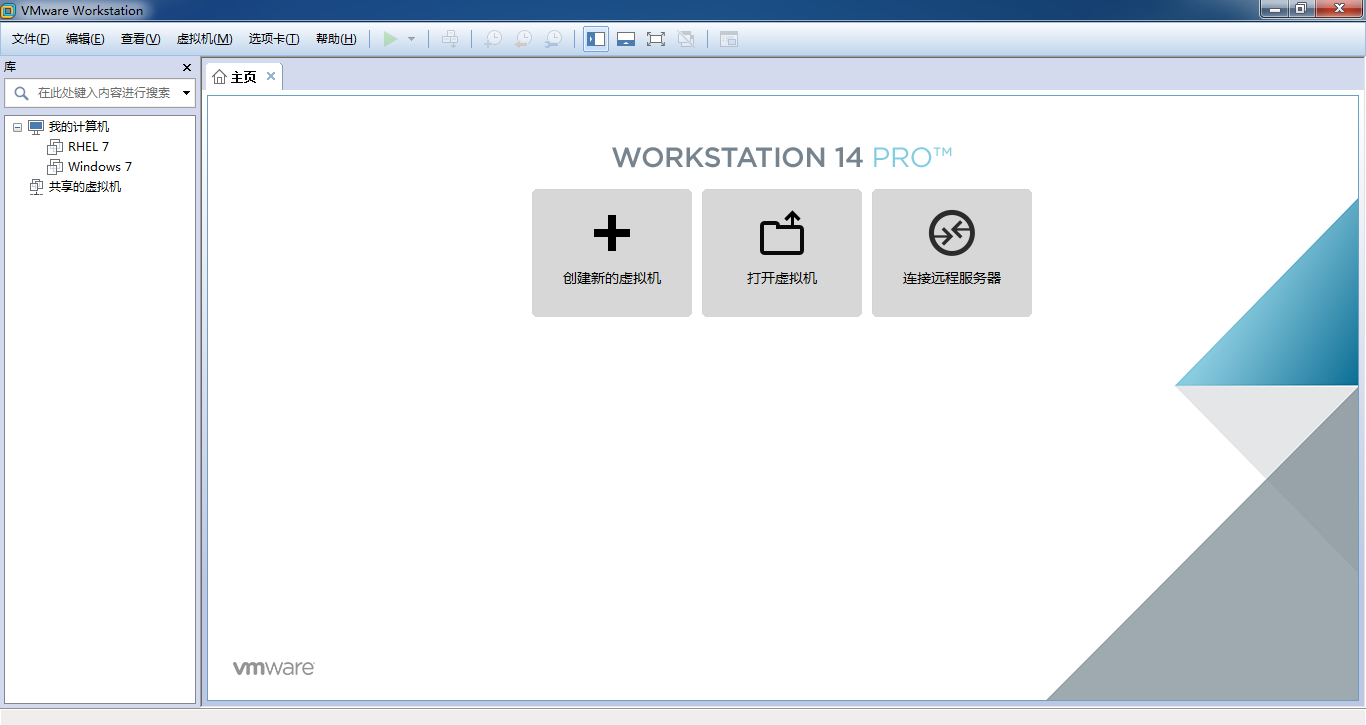
Task: Open the 帮助(H) menu
Action: click(x=336, y=39)
